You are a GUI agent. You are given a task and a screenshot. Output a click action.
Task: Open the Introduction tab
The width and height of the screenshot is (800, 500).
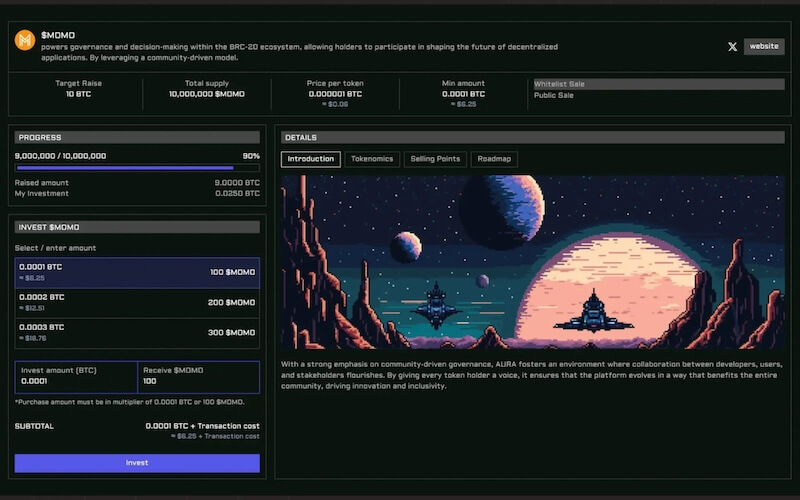tap(310, 159)
